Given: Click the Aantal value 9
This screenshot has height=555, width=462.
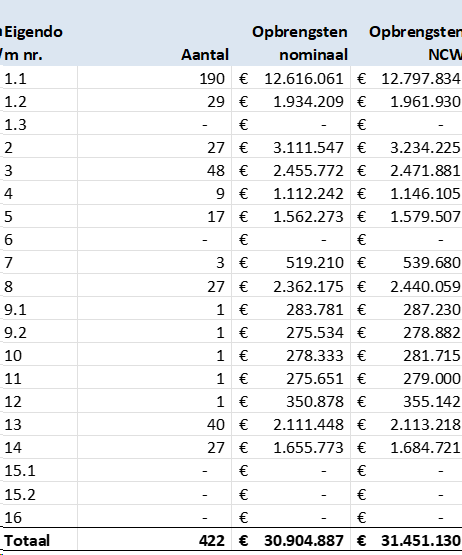Looking at the screenshot, I should point(220,194).
